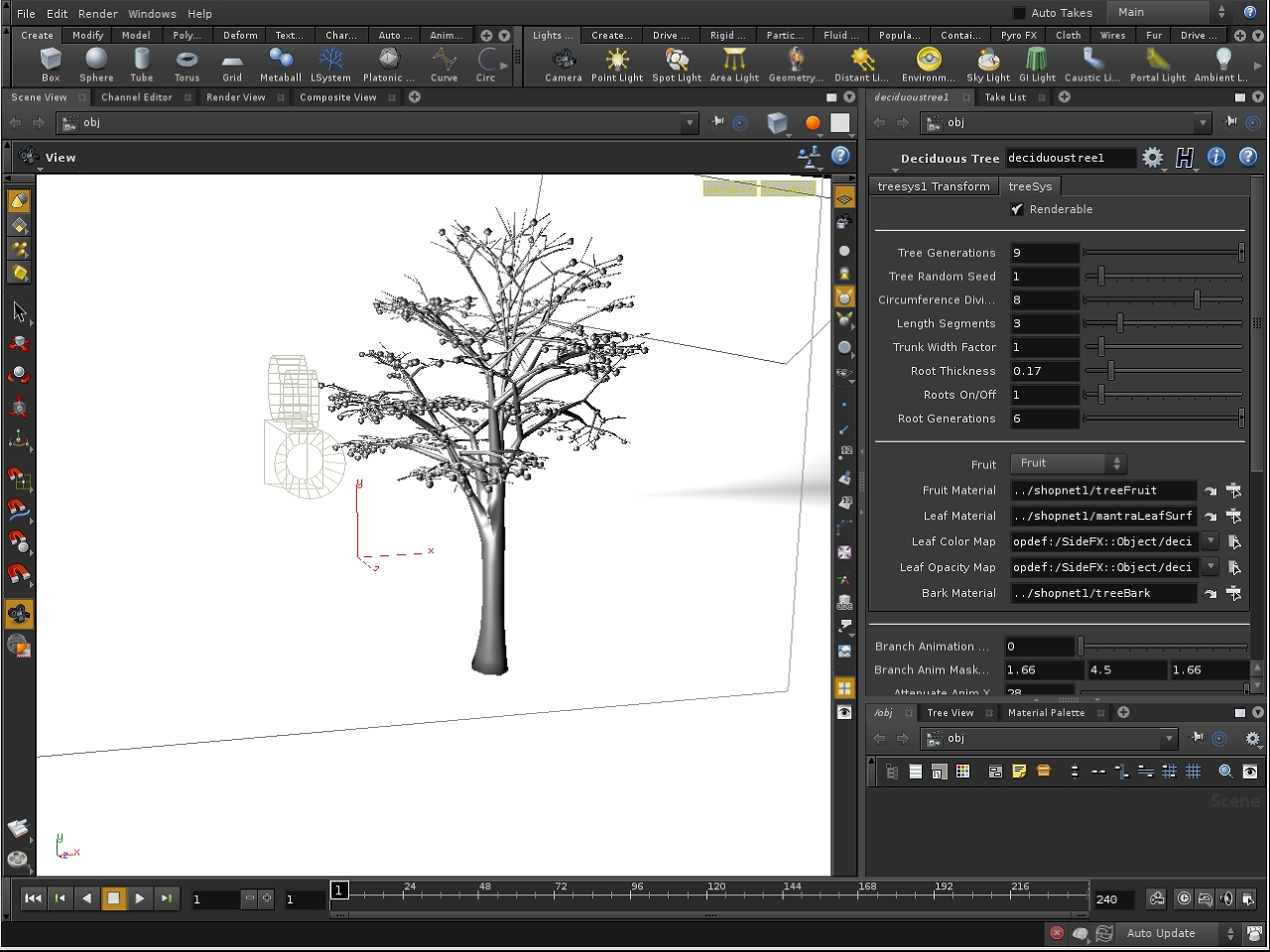Select the Torus shelf tool

click(x=187, y=64)
